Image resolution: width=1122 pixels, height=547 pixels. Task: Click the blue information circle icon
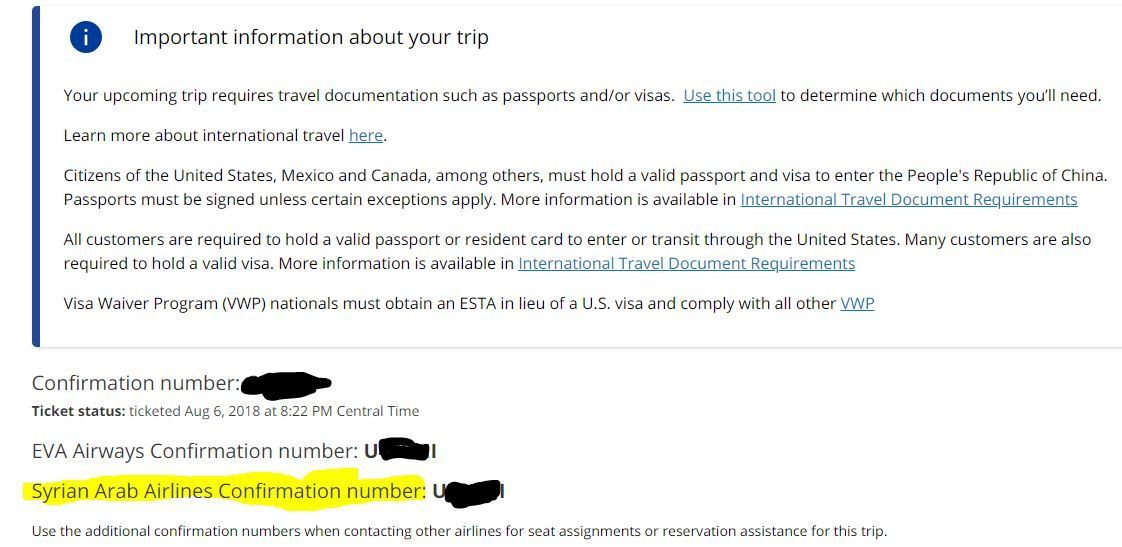point(86,37)
